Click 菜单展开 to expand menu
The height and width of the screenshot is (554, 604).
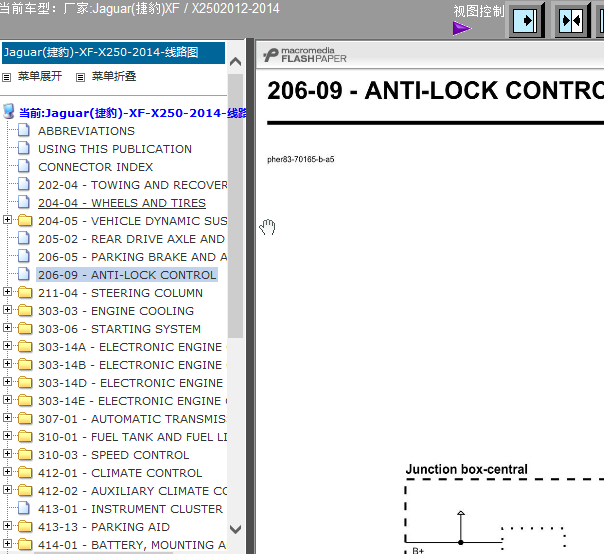40,76
